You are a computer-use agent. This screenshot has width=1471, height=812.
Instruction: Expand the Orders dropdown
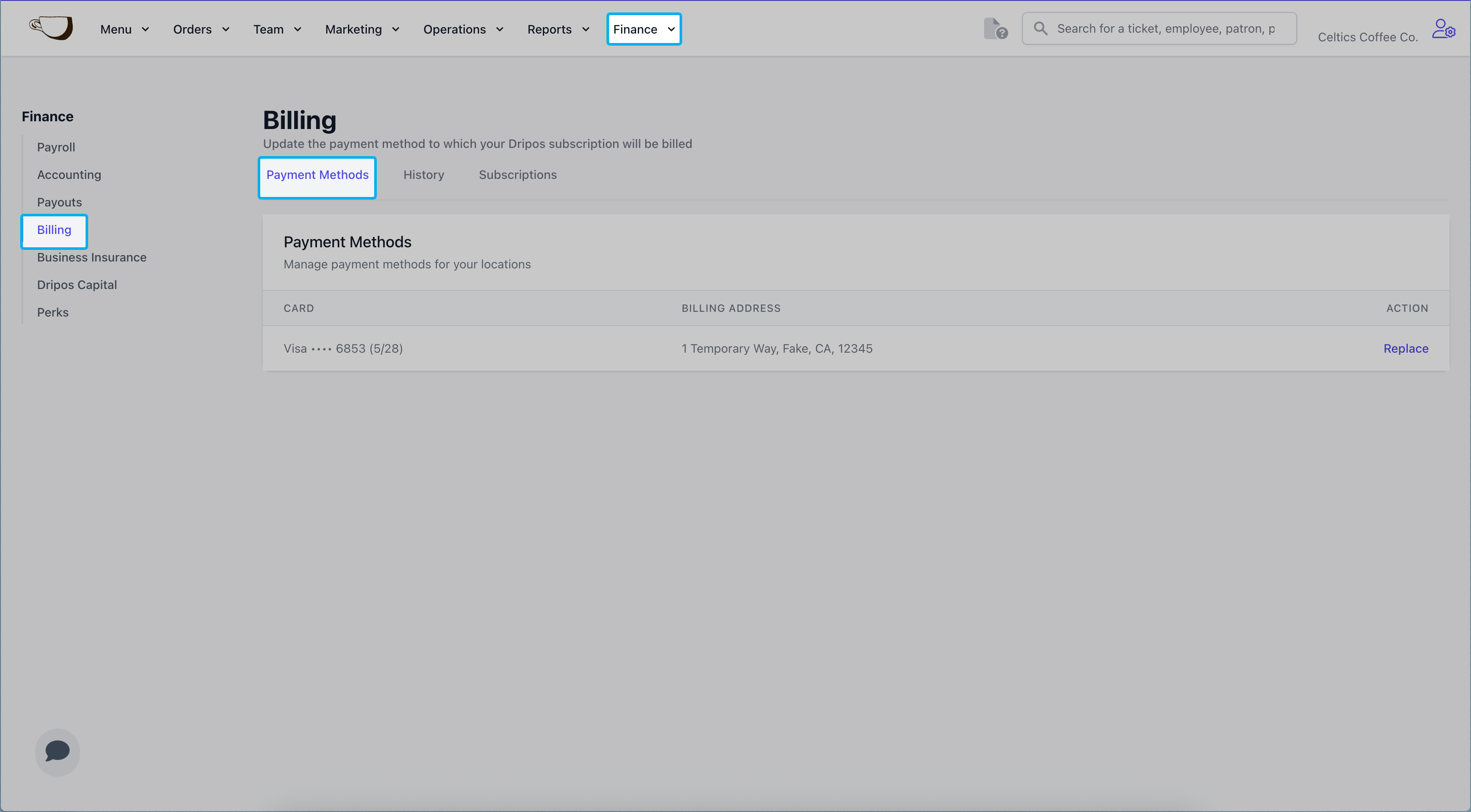coord(201,29)
